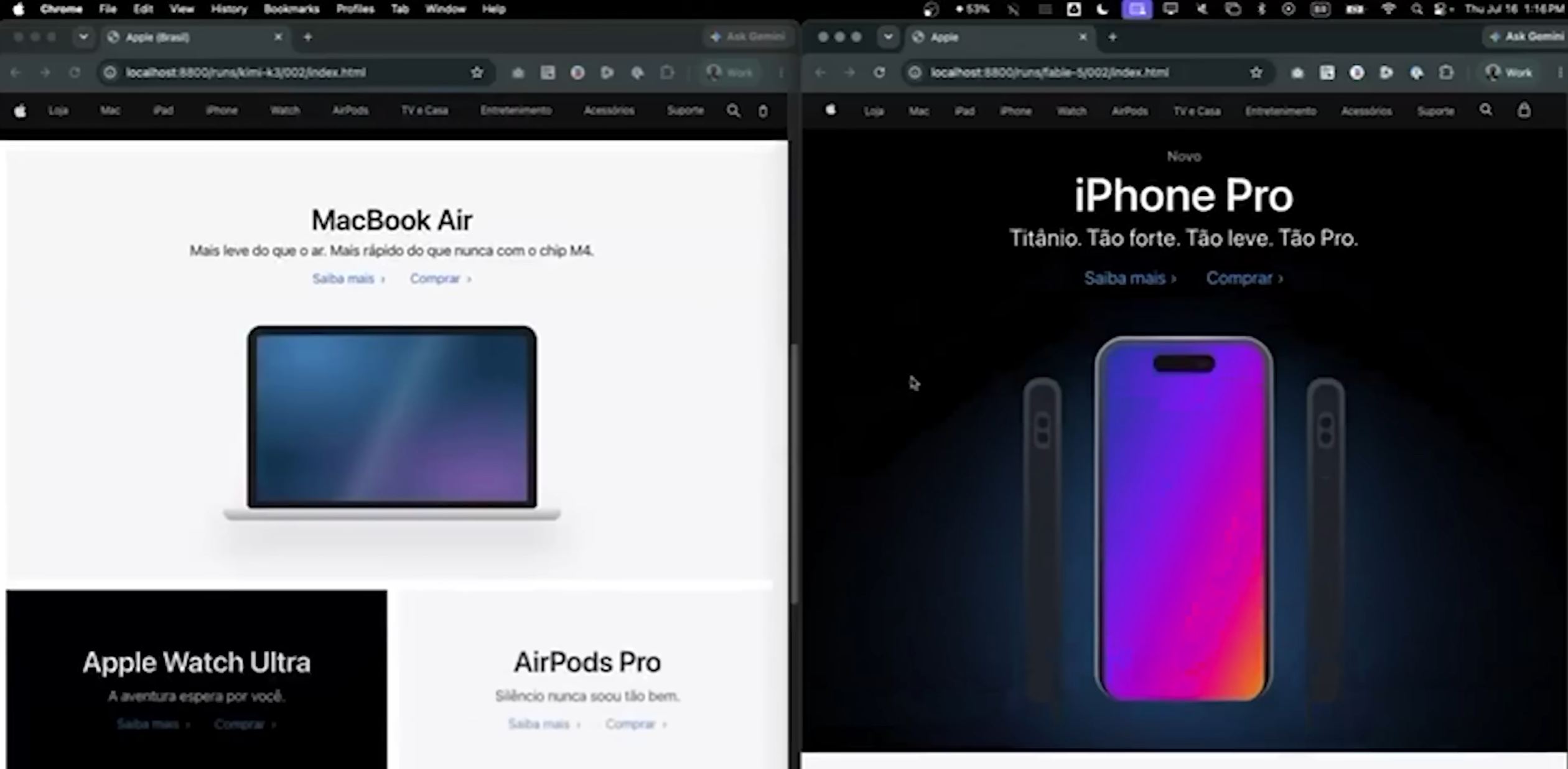
Task: Open Mac in left window page nav
Action: click(x=110, y=111)
